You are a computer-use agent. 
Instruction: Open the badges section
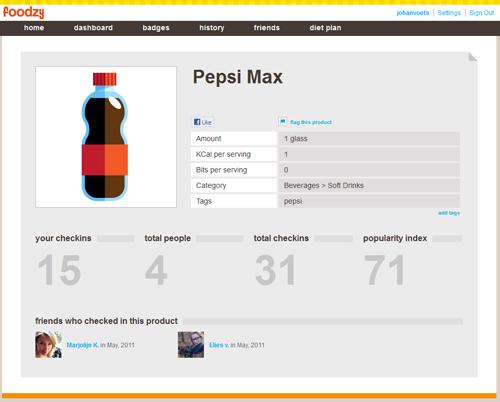point(156,28)
